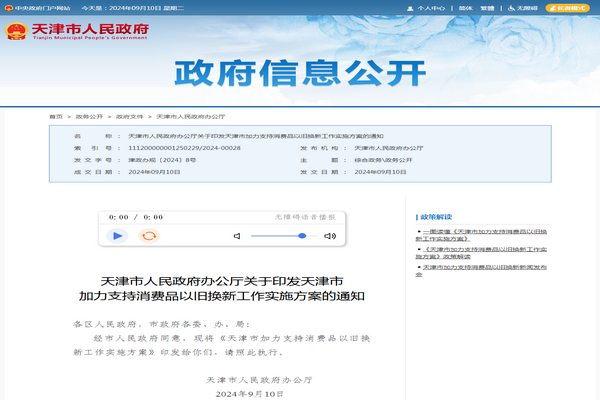
Task: Go to 首页 in the breadcrumb
Action: pyautogui.click(x=56, y=116)
